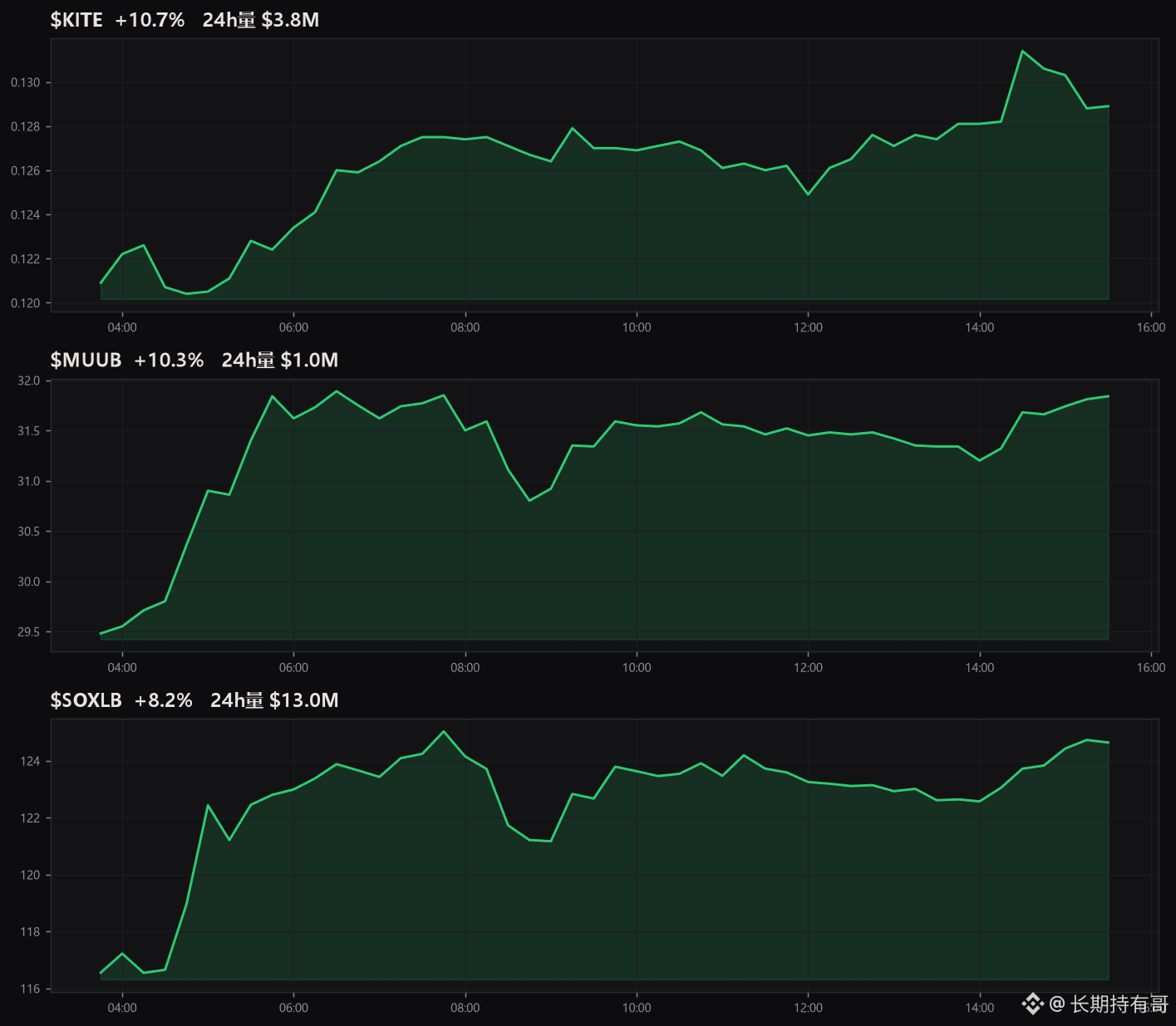Image resolution: width=1176 pixels, height=1026 pixels.
Task: Click the 0.130 price axis label
Action: 25,82
